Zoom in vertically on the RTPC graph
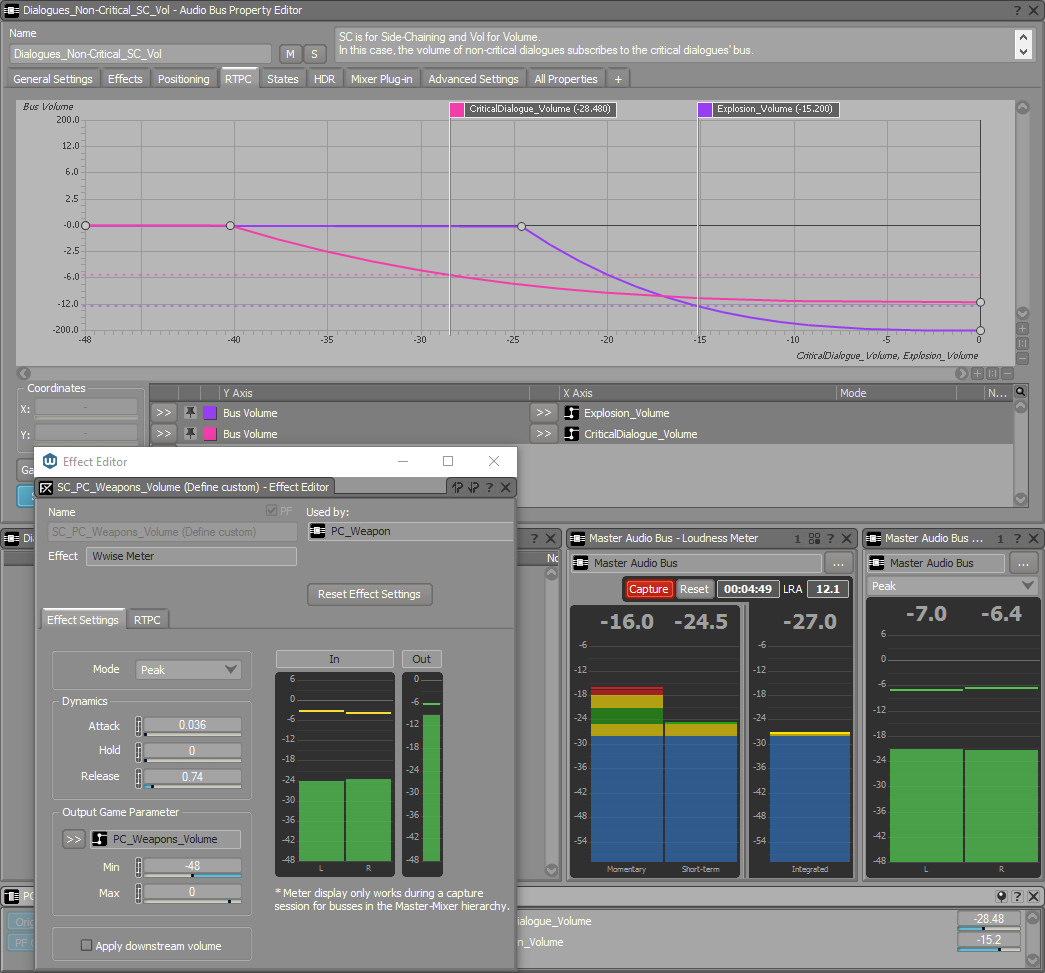Screen dimensions: 1045x973 click(x=1022, y=329)
